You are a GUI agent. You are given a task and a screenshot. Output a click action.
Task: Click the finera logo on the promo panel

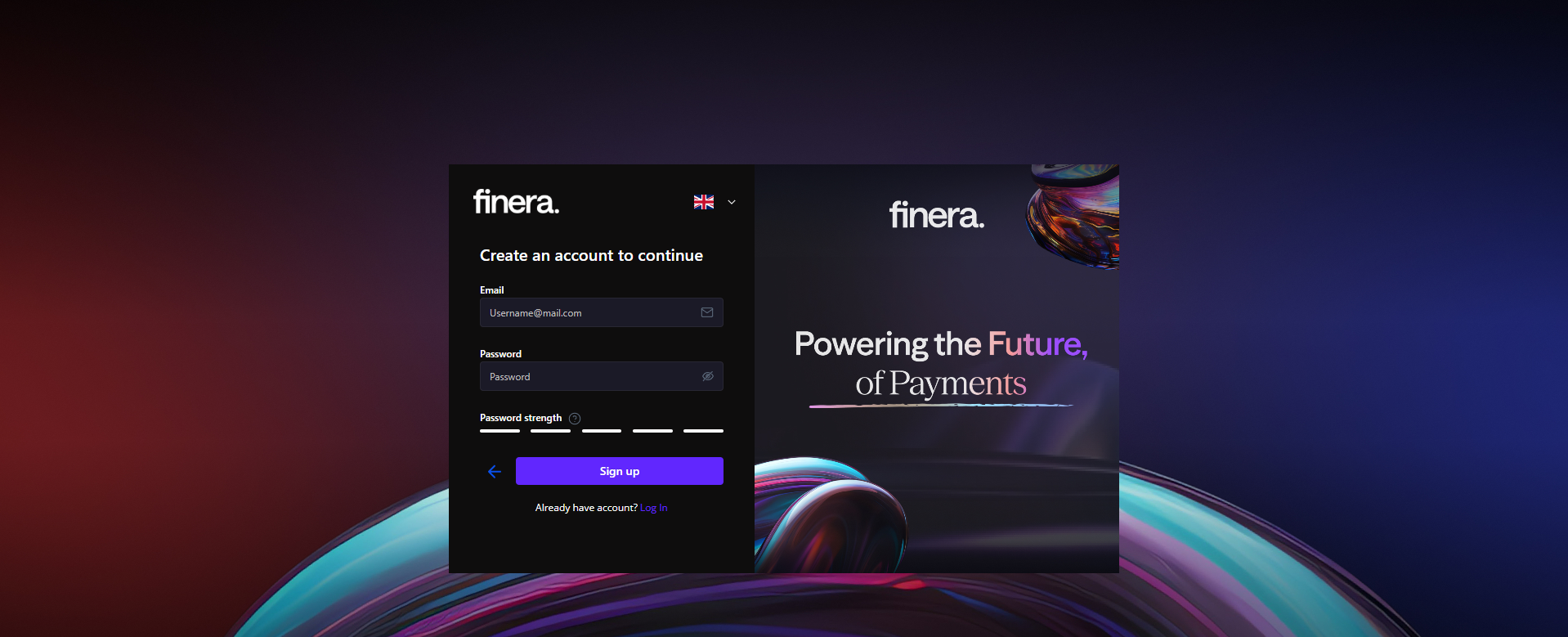click(937, 215)
